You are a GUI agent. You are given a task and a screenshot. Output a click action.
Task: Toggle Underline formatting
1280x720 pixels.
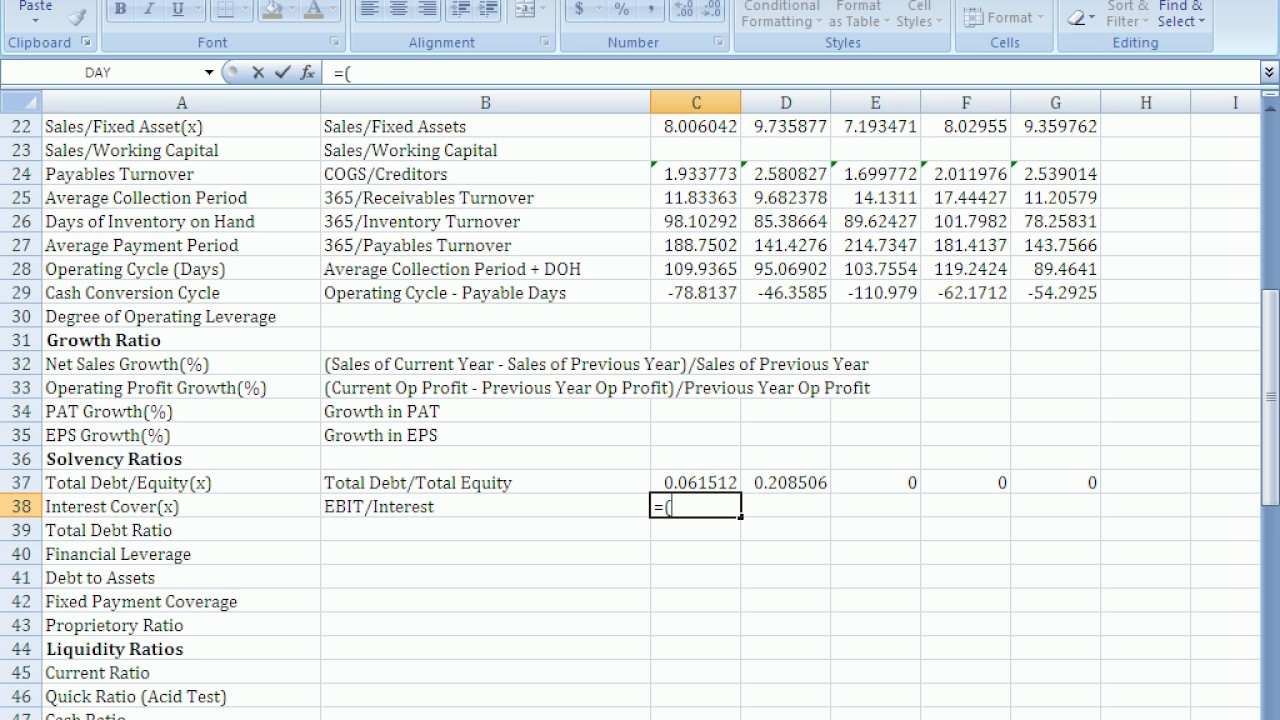pos(177,10)
